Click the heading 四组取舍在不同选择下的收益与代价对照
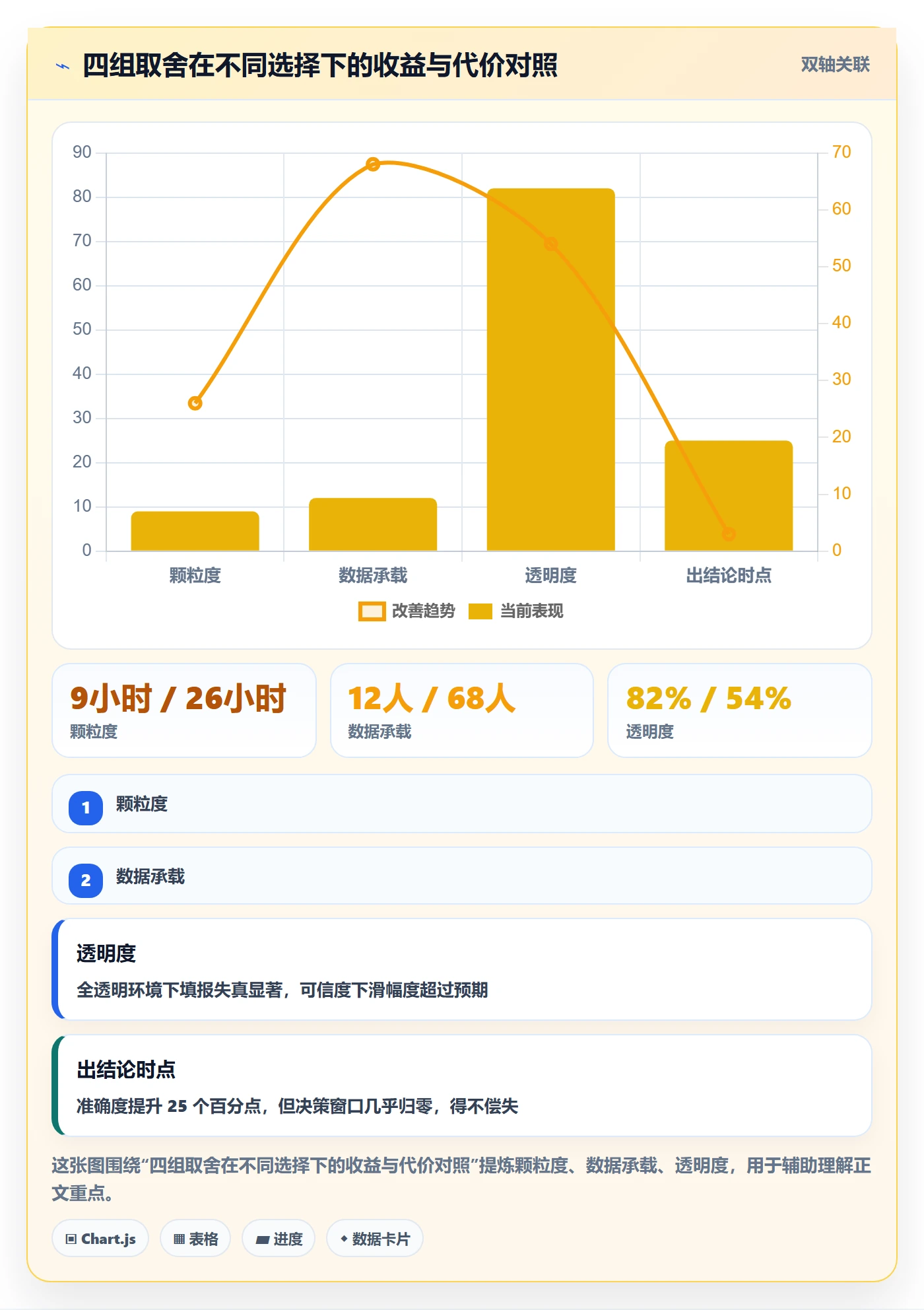The image size is (924, 1310). pyautogui.click(x=320, y=65)
